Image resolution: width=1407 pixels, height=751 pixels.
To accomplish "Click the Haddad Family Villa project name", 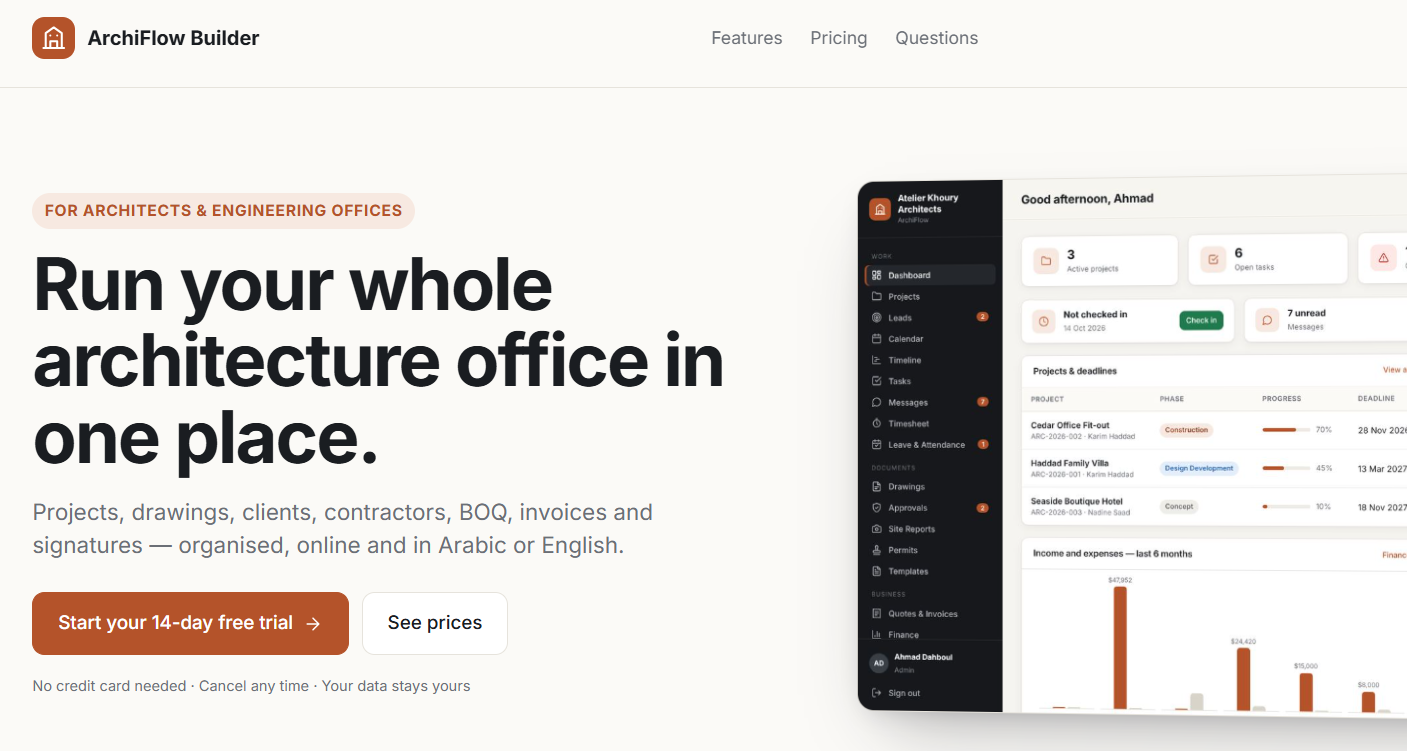I will [x=1070, y=463].
